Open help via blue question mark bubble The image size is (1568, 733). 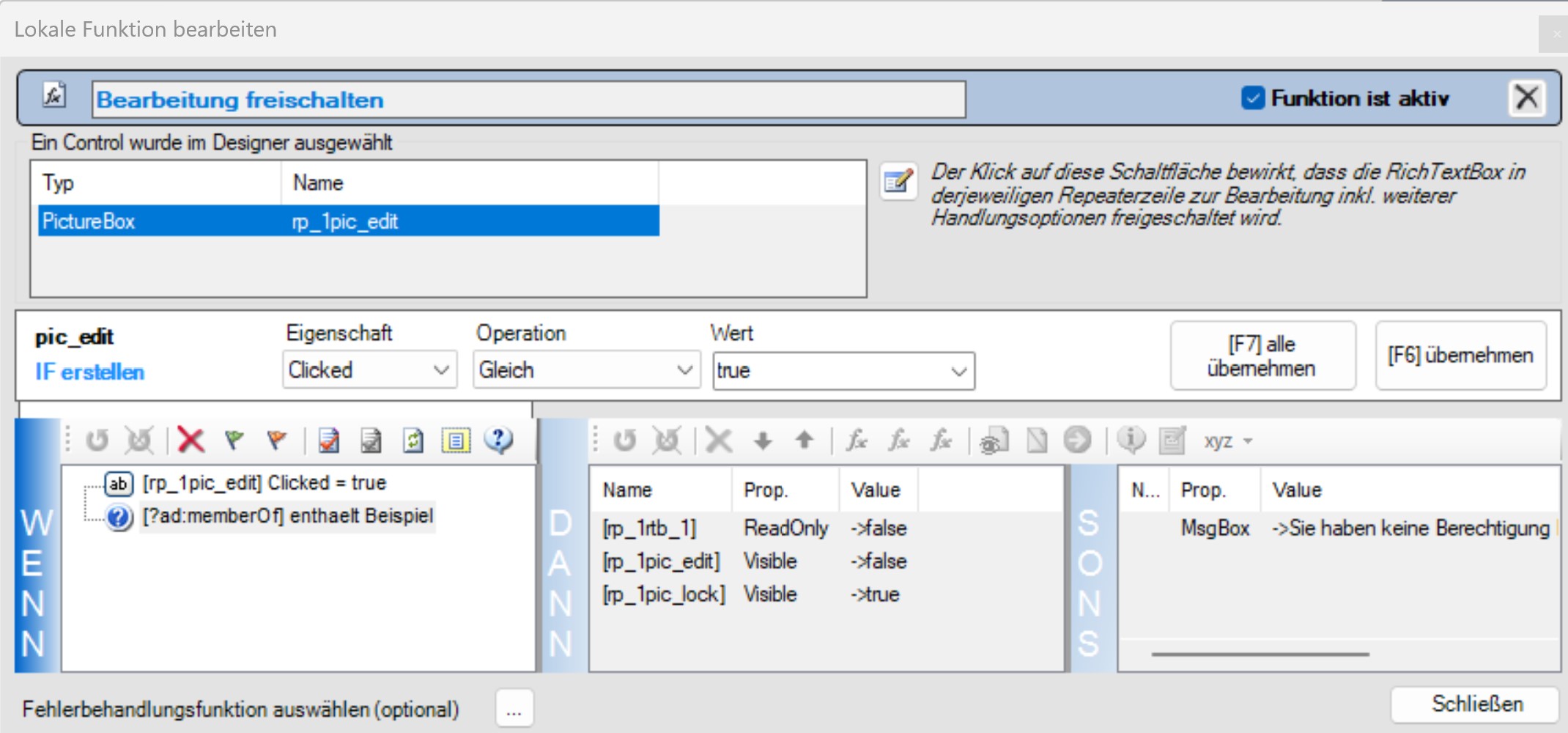click(x=498, y=441)
